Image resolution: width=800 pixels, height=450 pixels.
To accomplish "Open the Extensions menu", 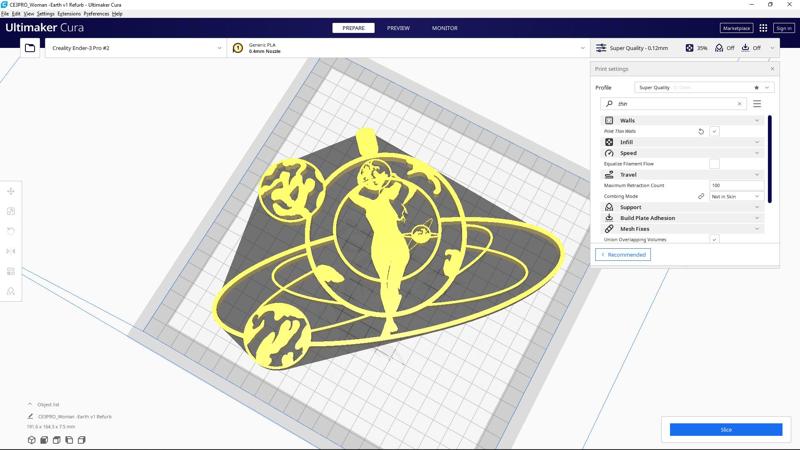I will (x=69, y=14).
